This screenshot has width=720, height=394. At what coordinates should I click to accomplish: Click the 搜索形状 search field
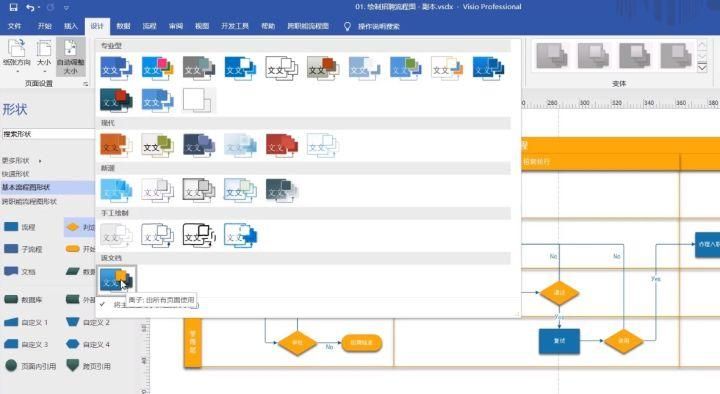[48, 134]
